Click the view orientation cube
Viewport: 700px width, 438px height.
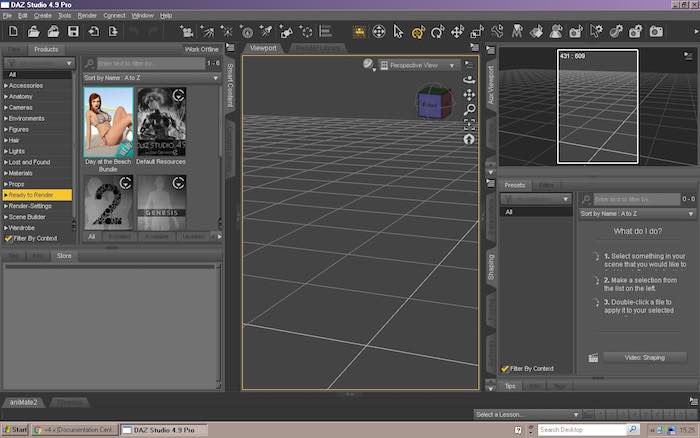point(434,102)
